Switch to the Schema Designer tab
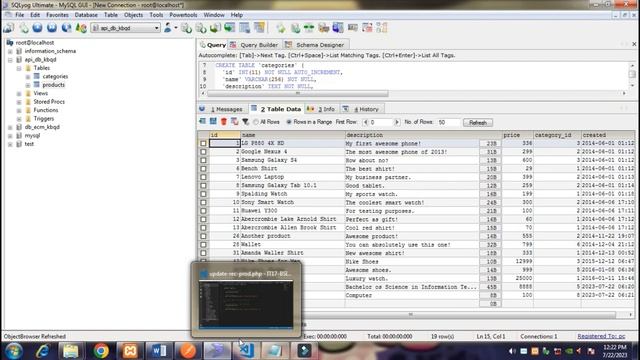The image size is (640, 360). [315, 45]
